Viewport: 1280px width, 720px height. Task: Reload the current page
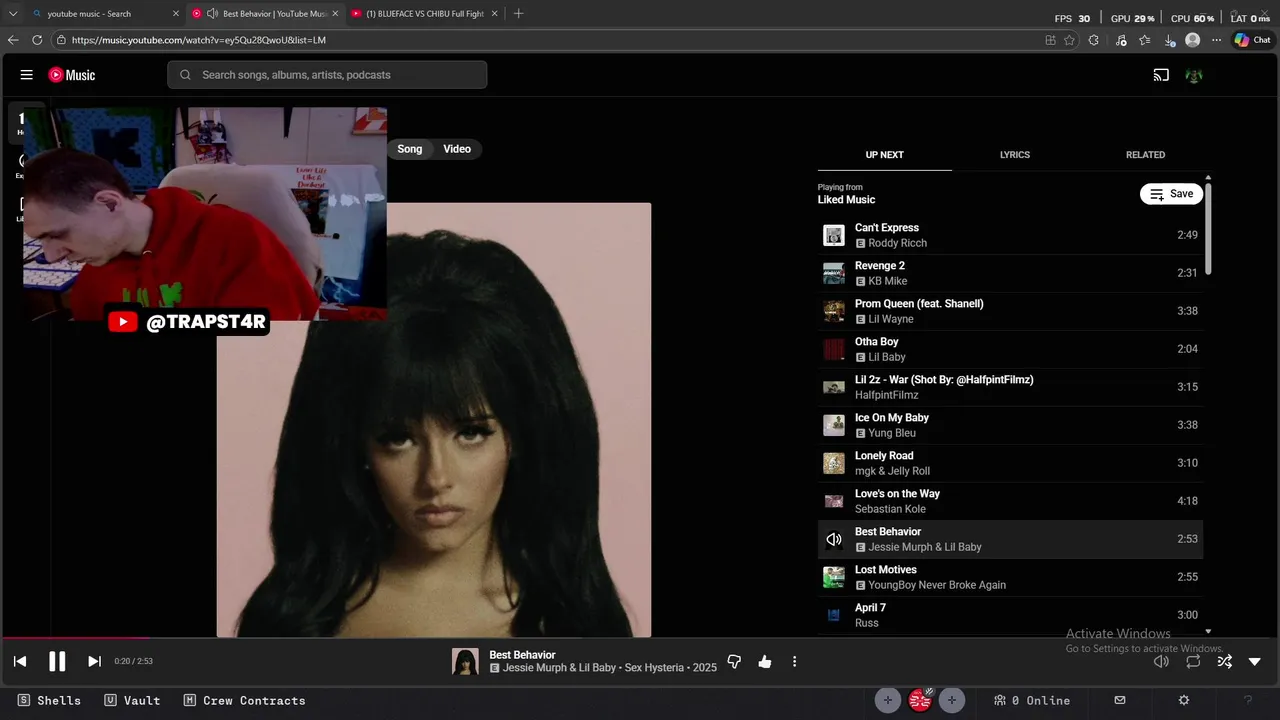(x=37, y=40)
